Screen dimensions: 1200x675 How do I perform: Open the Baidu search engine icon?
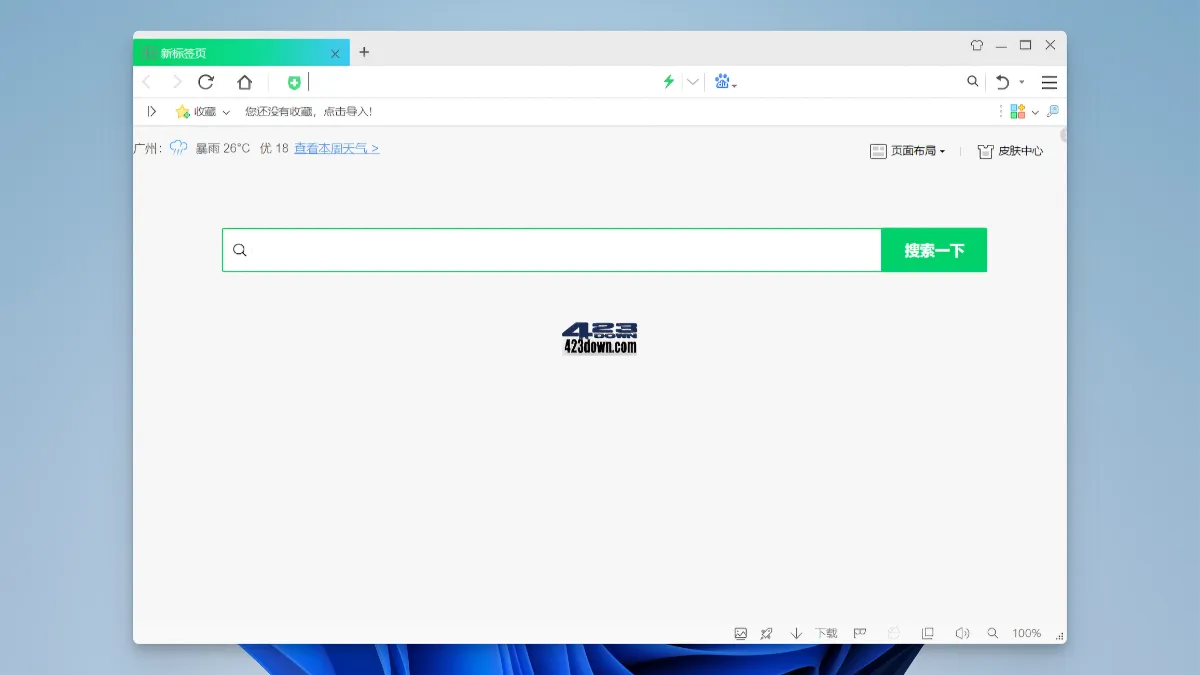pyautogui.click(x=721, y=82)
